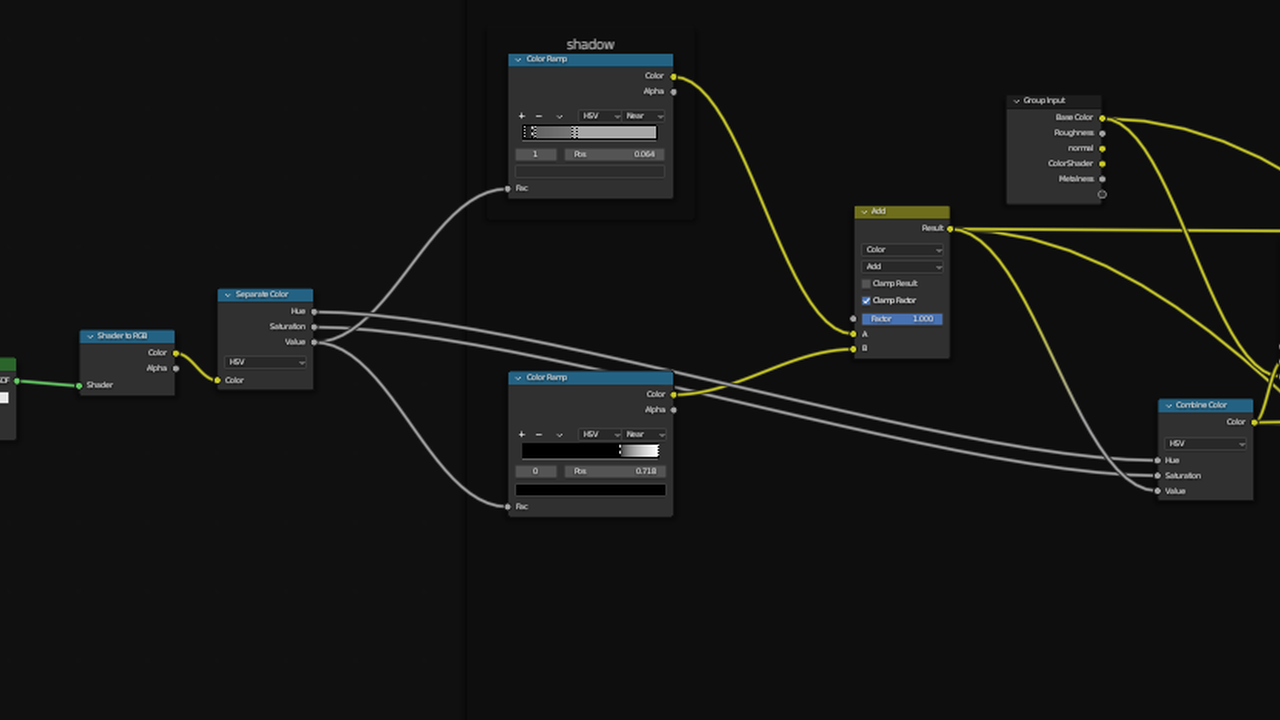Click the Factor slider on the Add node
Image resolution: width=1280 pixels, height=720 pixels.
coord(901,318)
